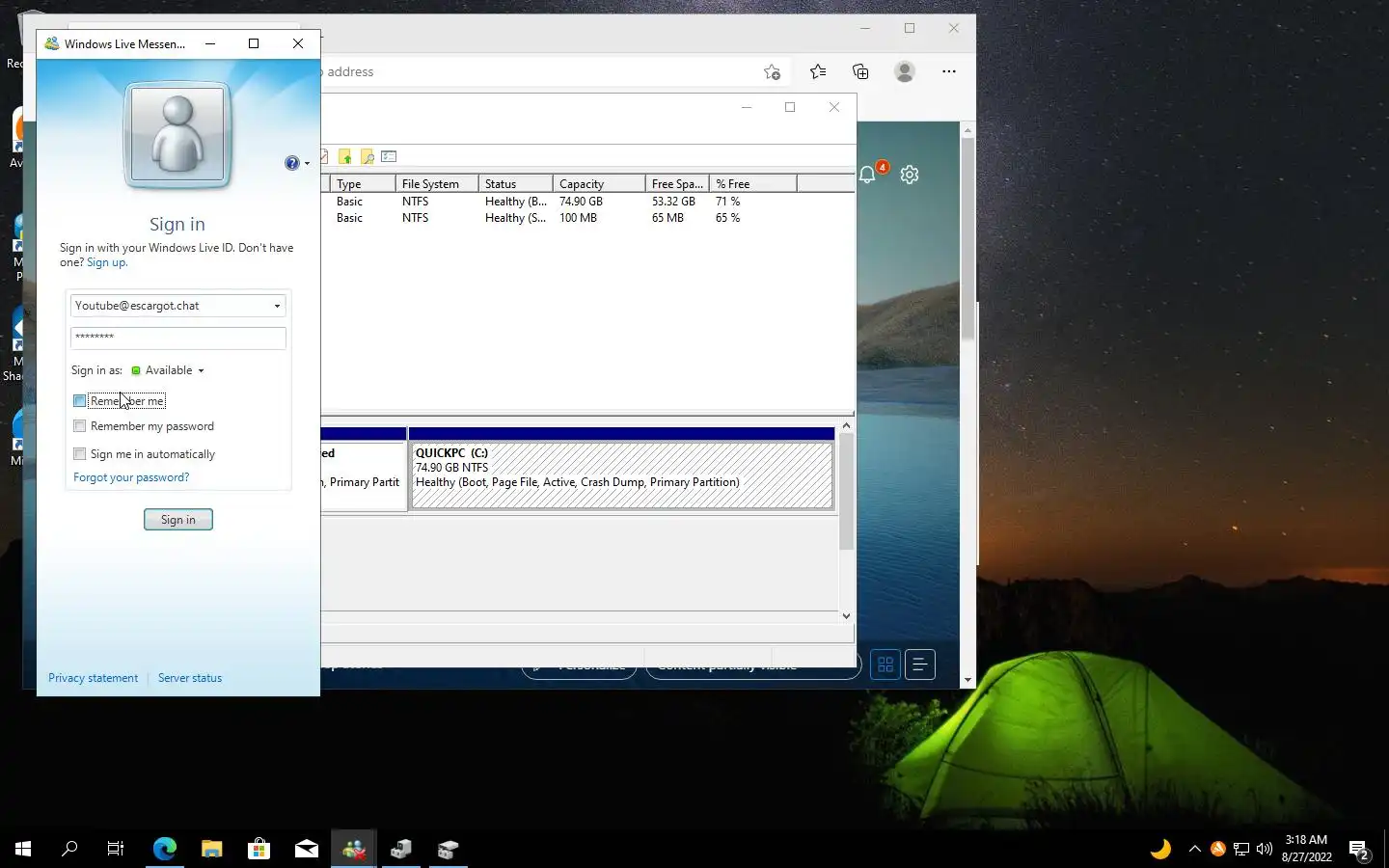Open the Windows Start menu

click(x=23, y=849)
